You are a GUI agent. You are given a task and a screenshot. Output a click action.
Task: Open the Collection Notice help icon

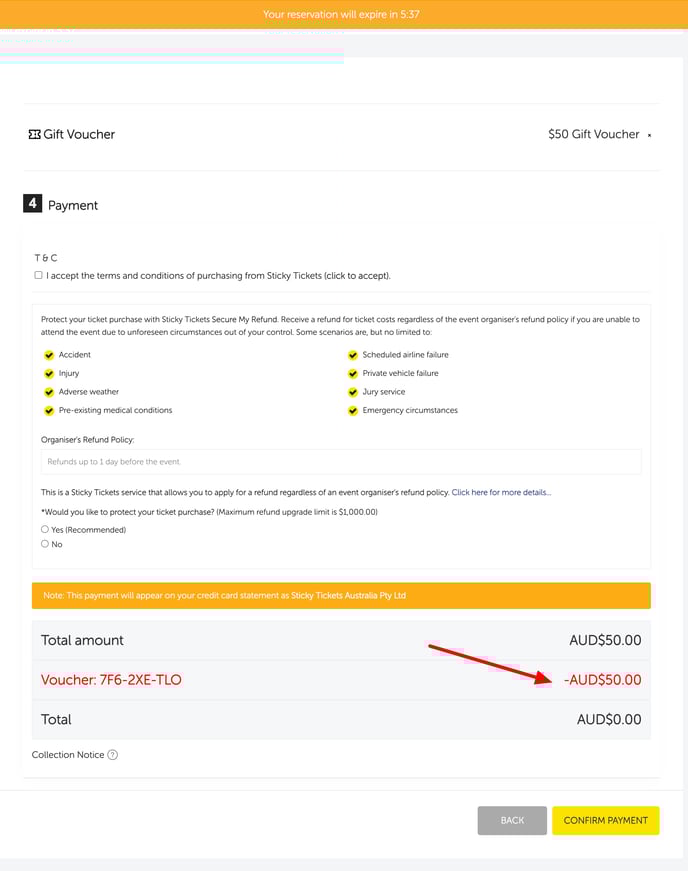(x=112, y=755)
